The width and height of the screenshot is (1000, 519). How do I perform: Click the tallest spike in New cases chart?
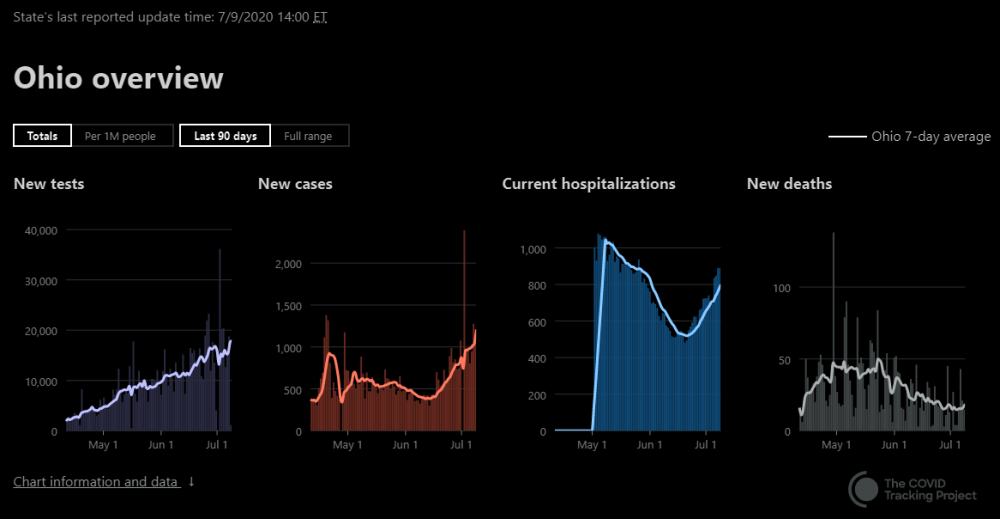coord(464,330)
